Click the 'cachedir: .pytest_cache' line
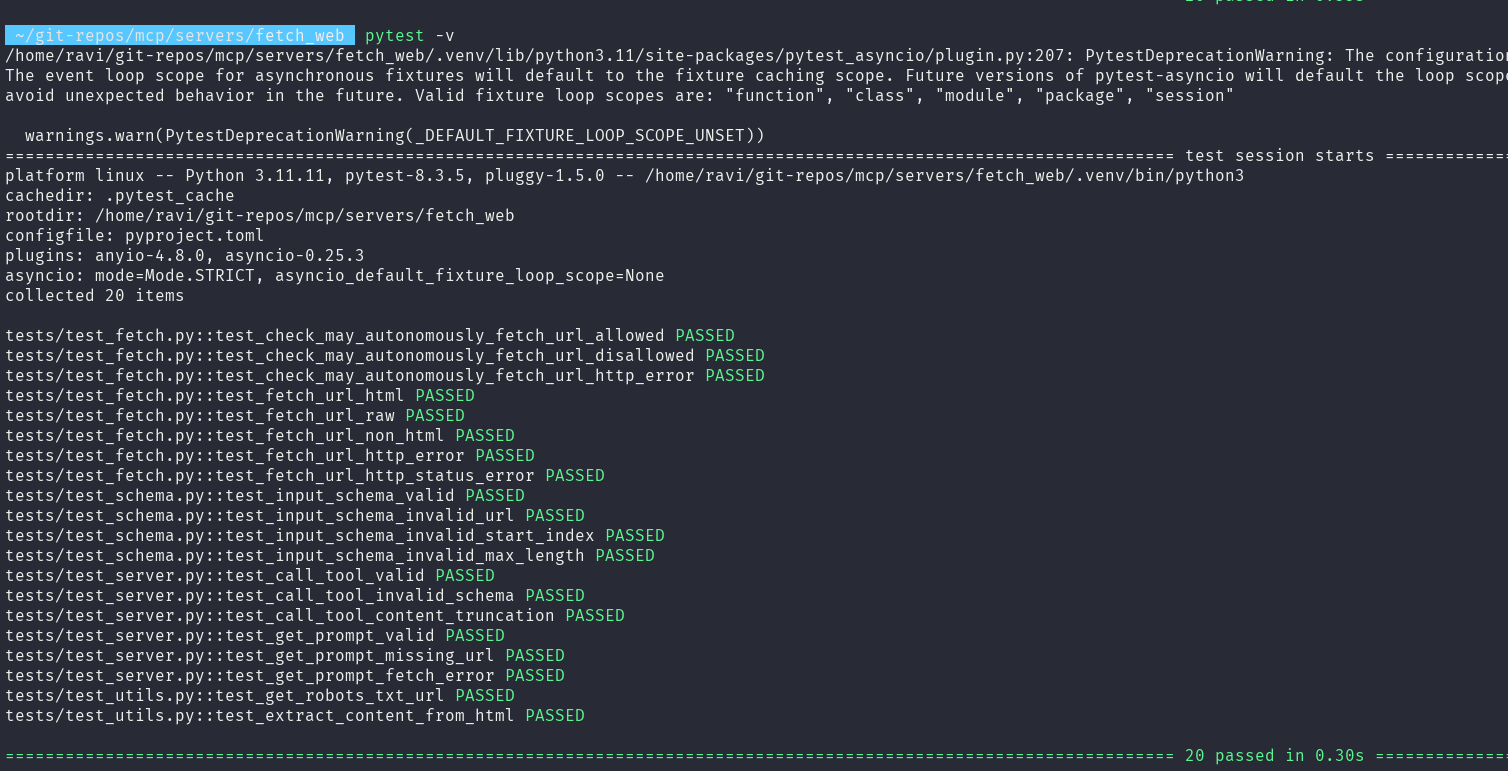This screenshot has height=771, width=1508. [120, 196]
